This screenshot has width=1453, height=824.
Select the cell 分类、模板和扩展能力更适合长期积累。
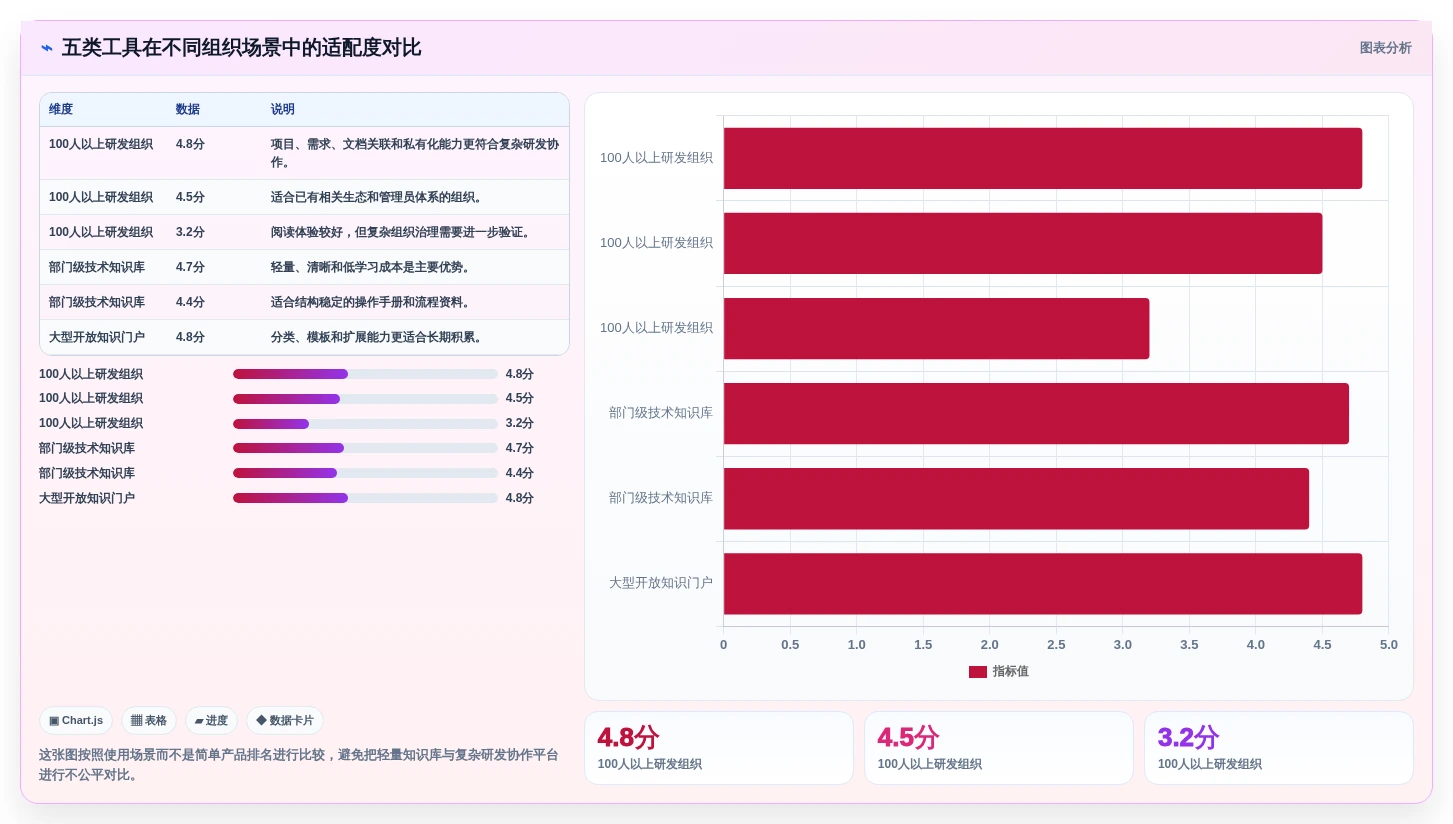[415, 337]
